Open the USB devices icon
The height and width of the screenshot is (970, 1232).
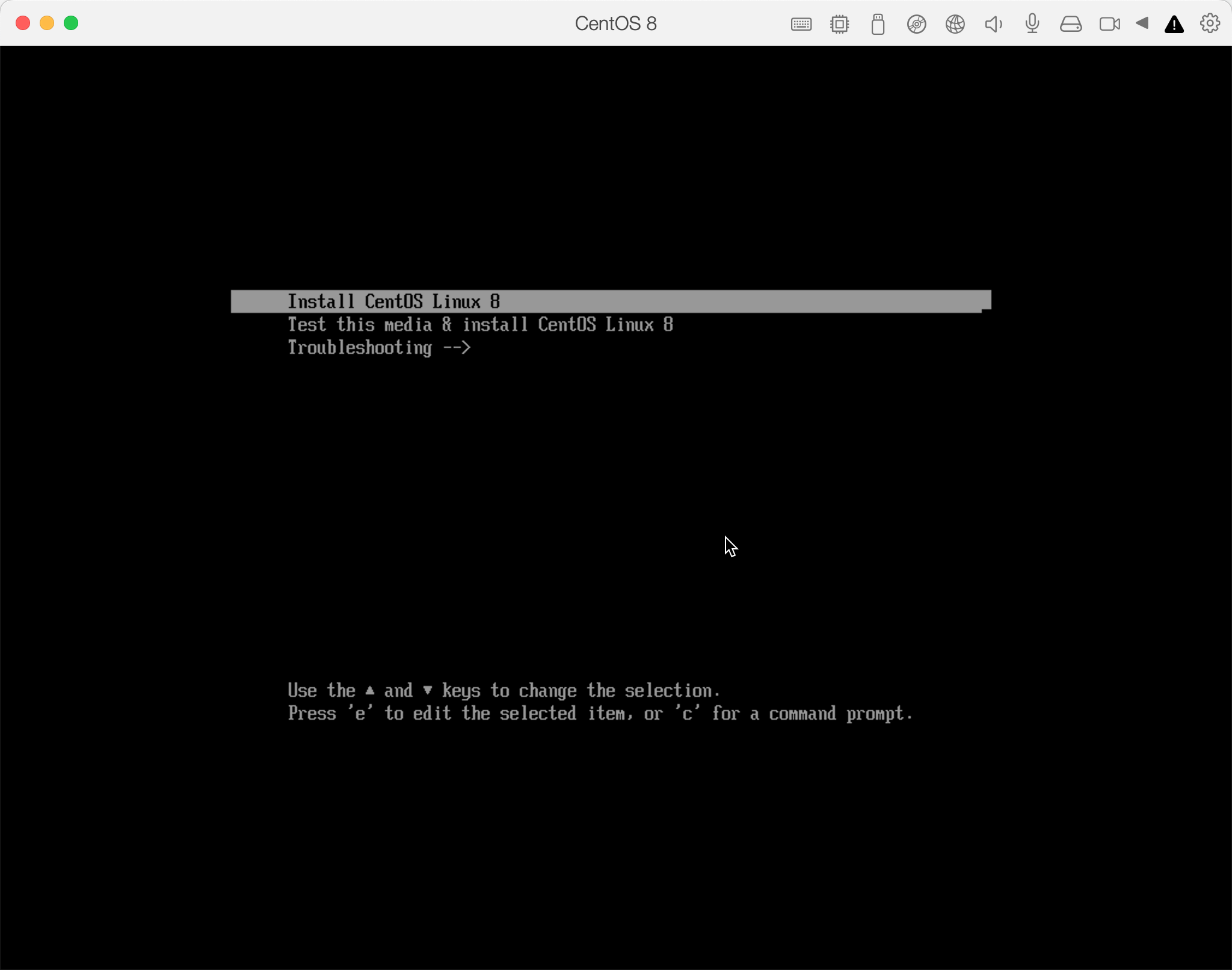coord(878,24)
